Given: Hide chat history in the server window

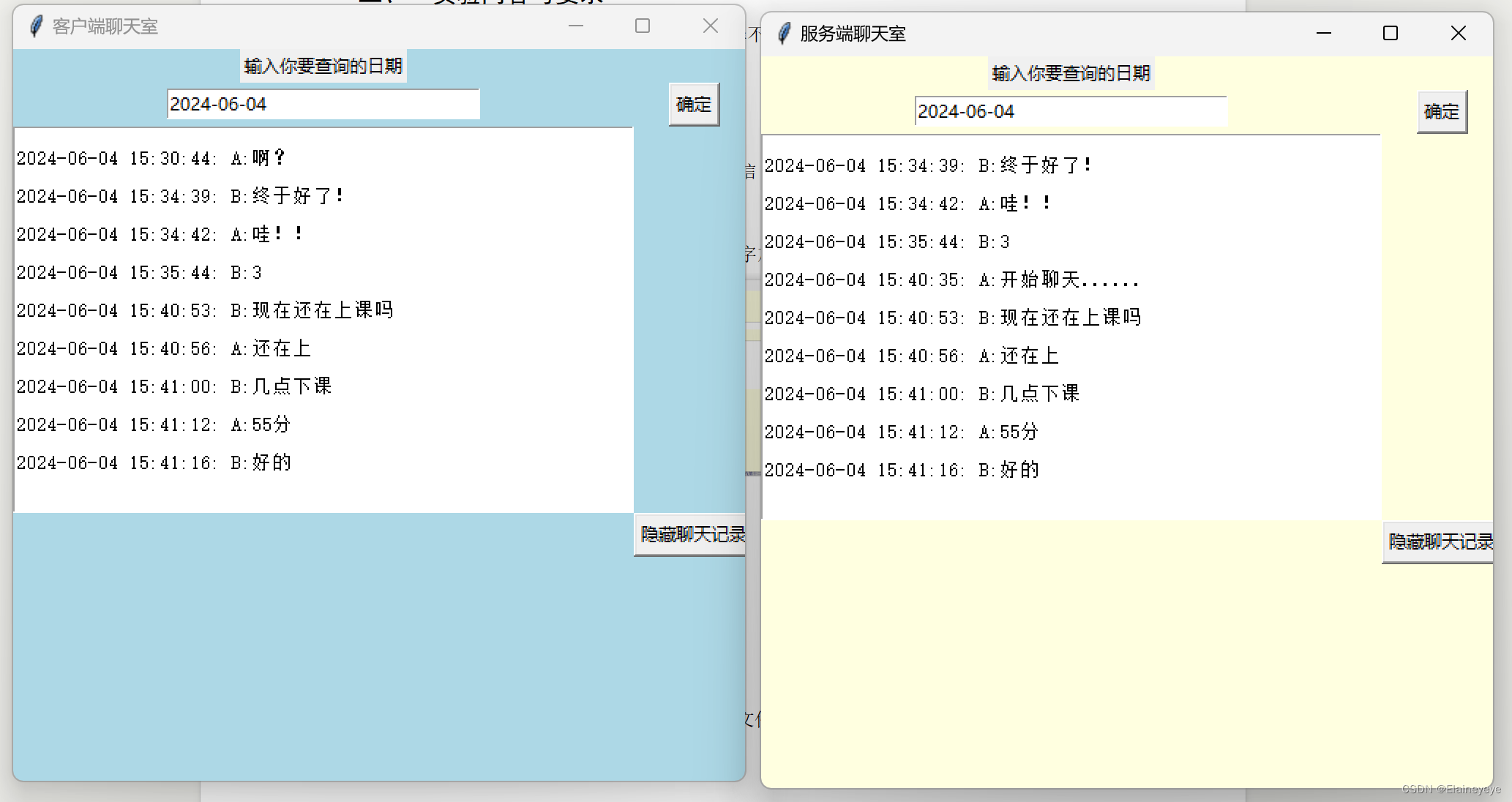Looking at the screenshot, I should [1439, 542].
